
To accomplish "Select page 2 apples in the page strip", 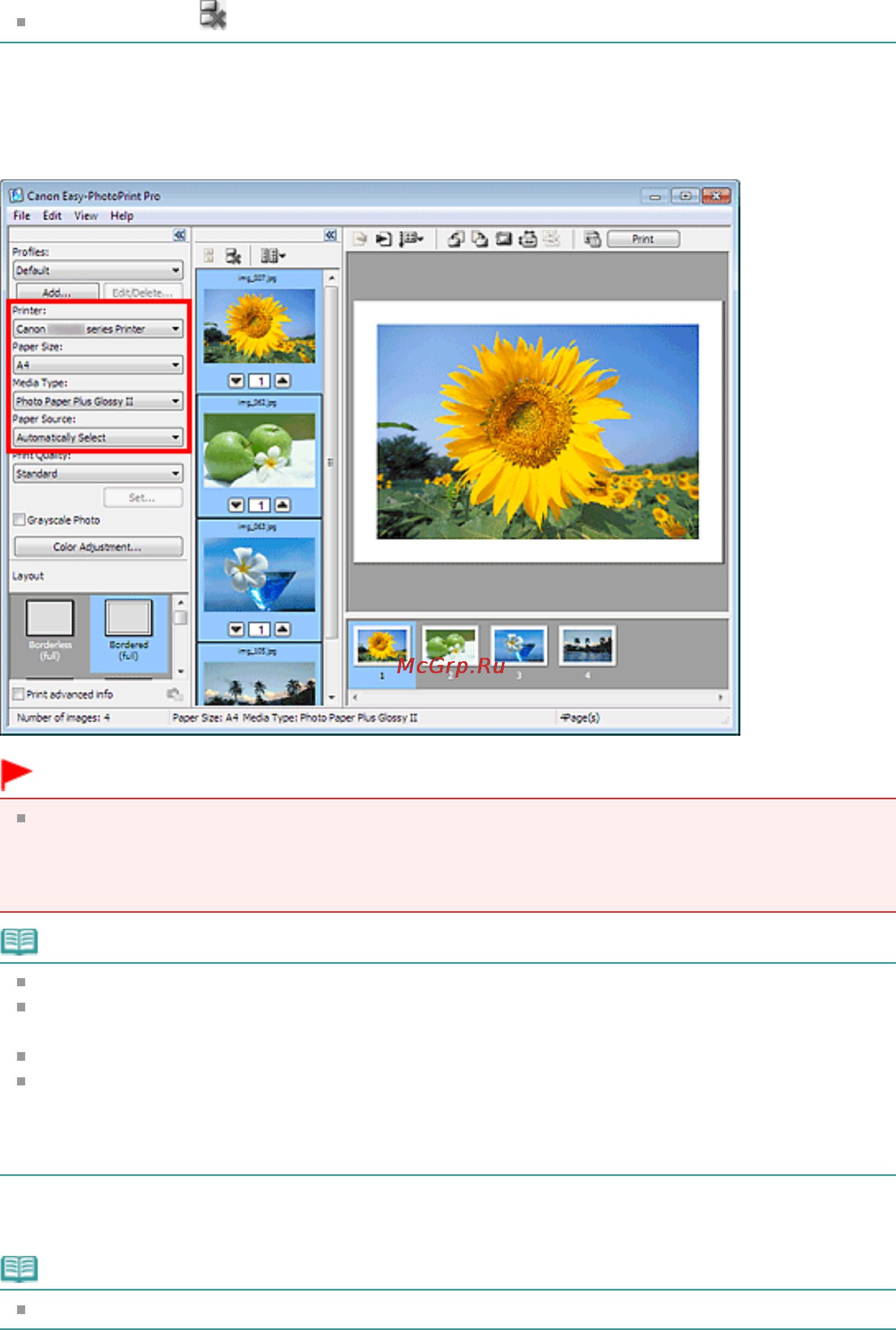I will tap(450, 646).
